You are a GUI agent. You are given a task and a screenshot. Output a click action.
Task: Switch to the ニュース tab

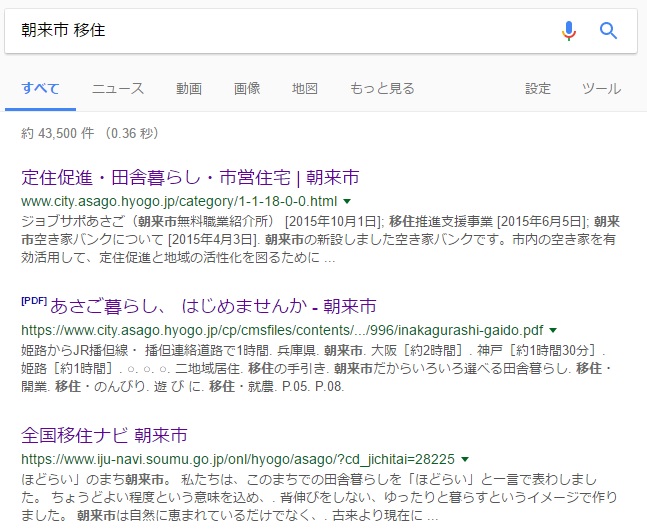pos(118,89)
